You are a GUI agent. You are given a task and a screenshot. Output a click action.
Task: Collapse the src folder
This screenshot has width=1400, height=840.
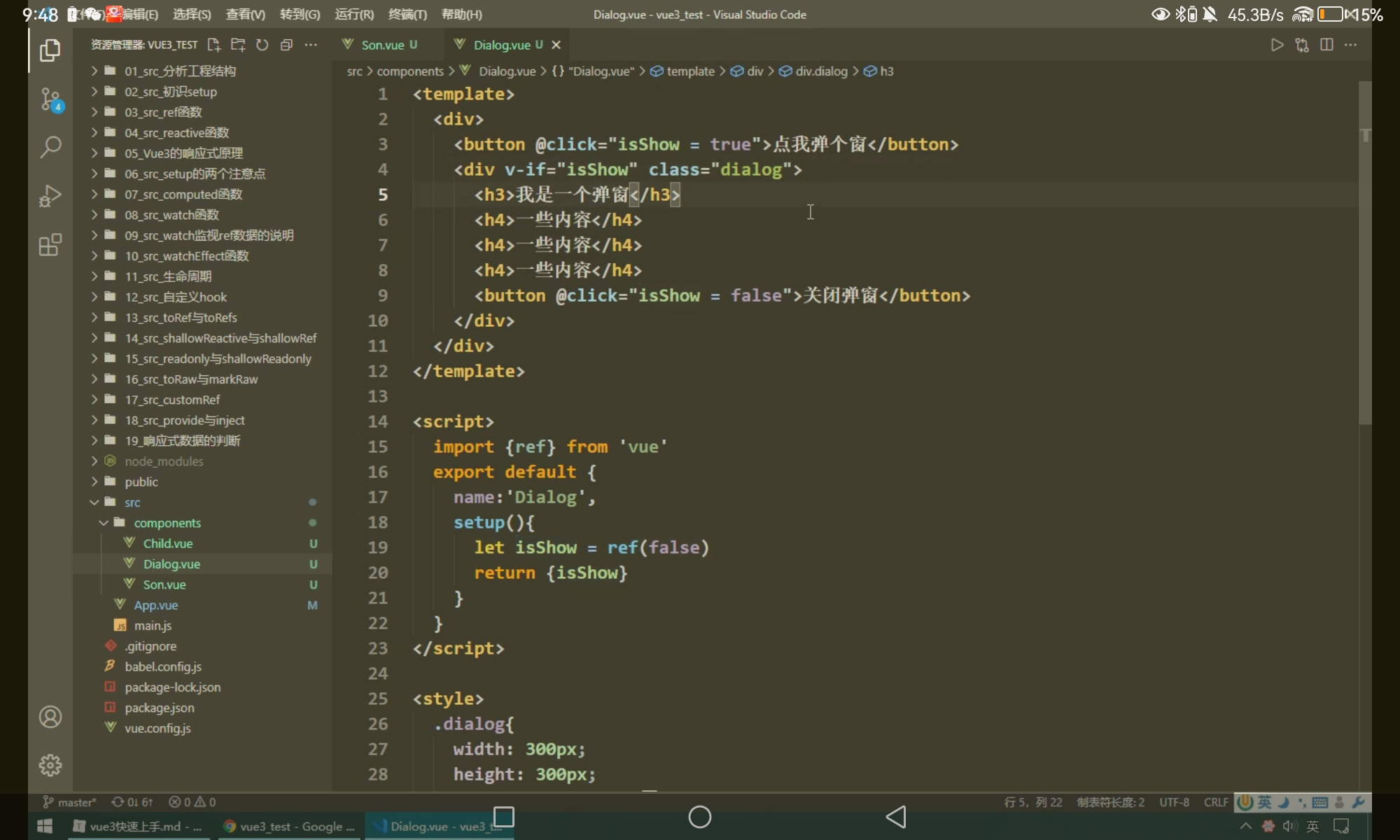click(132, 503)
